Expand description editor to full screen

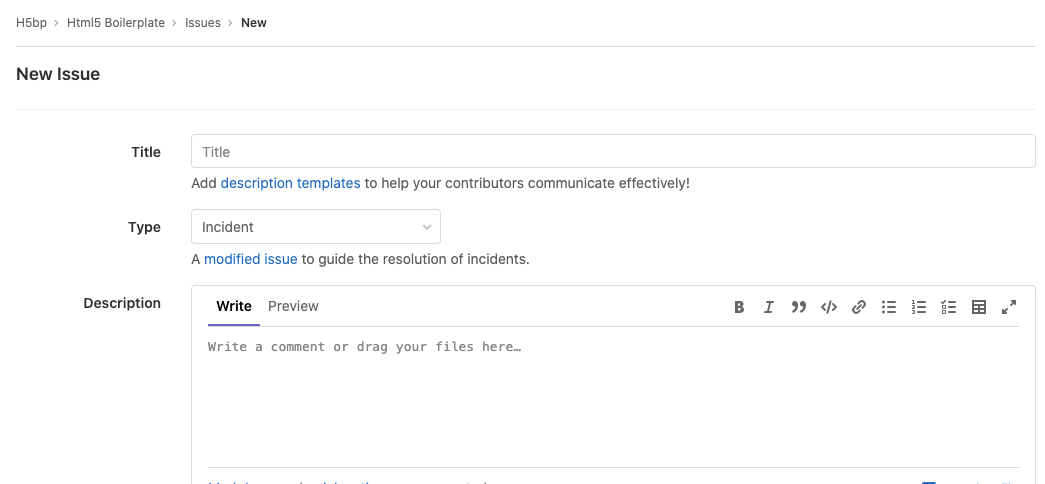pyautogui.click(x=1009, y=307)
